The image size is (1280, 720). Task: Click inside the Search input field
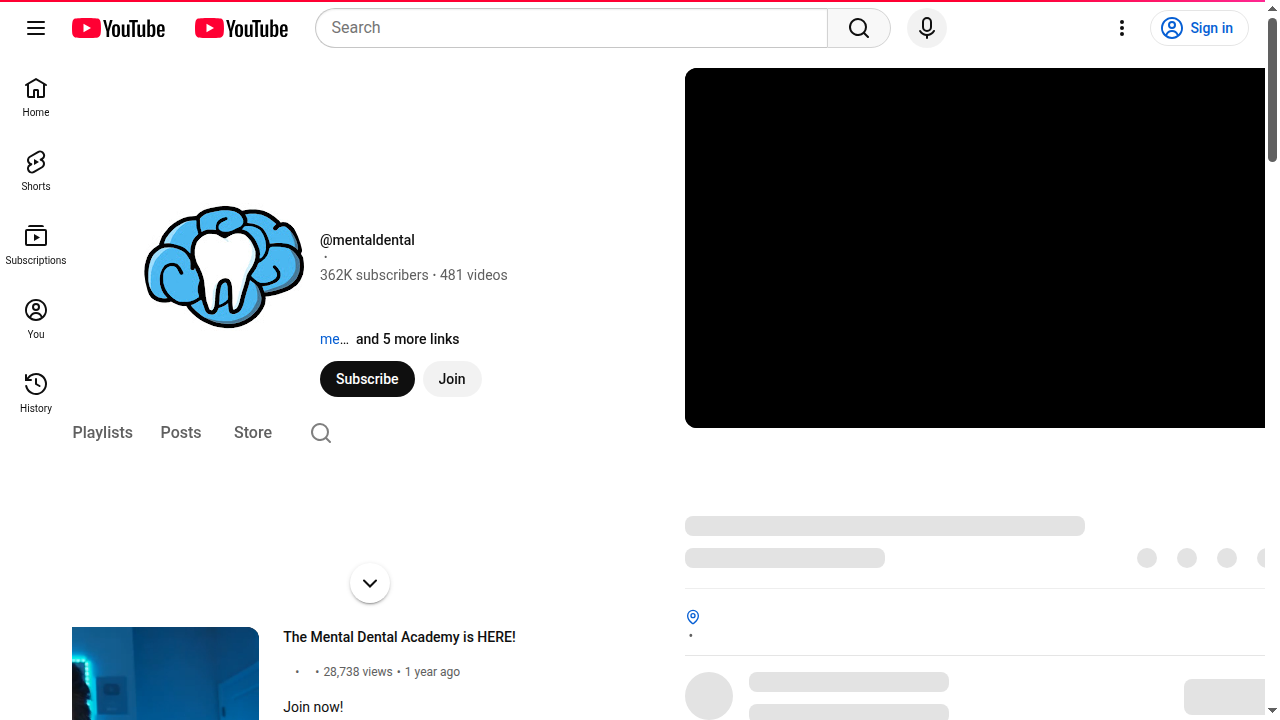(x=570, y=28)
